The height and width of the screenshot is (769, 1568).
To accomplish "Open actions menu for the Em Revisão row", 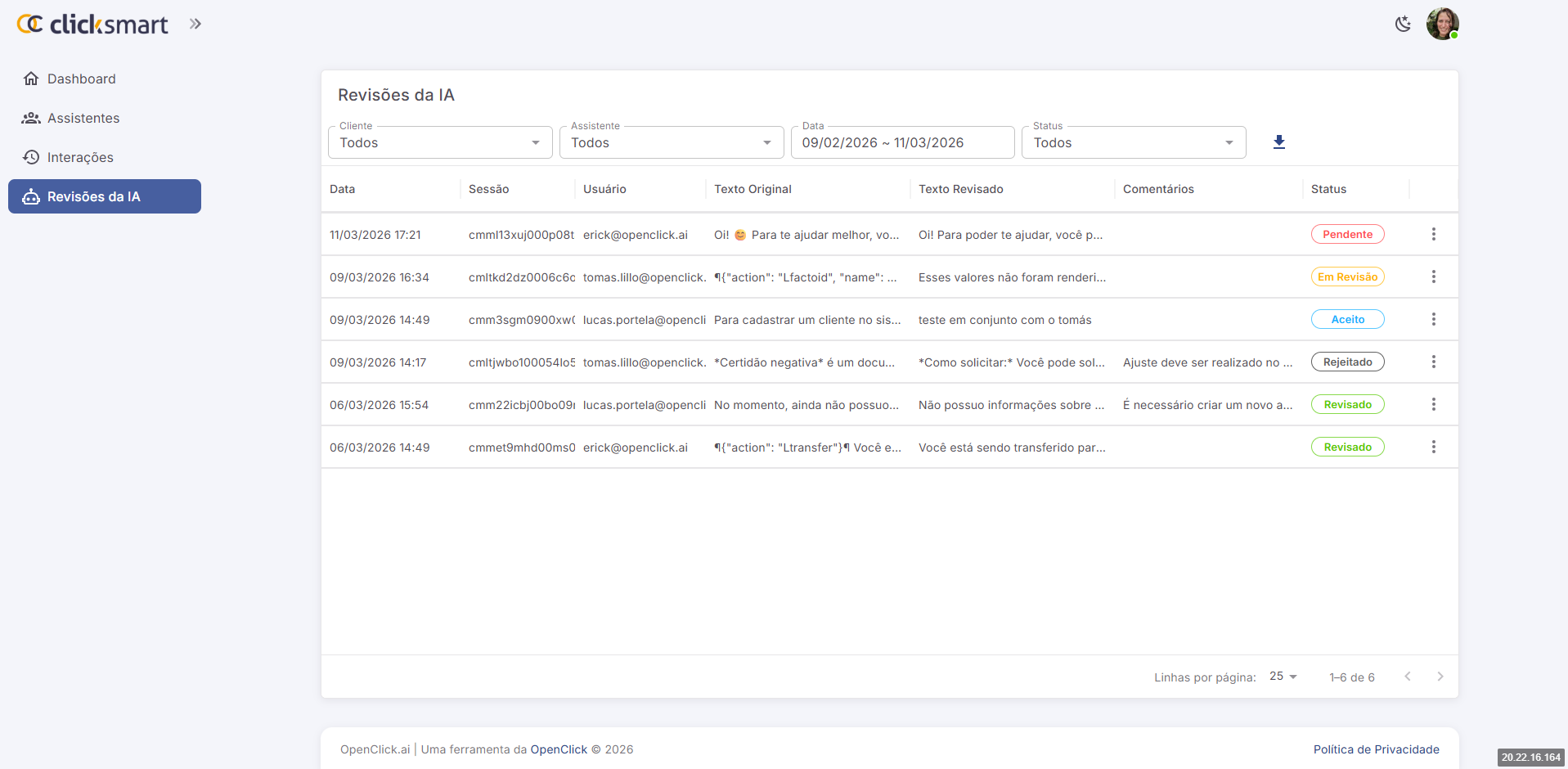I will click(1433, 277).
